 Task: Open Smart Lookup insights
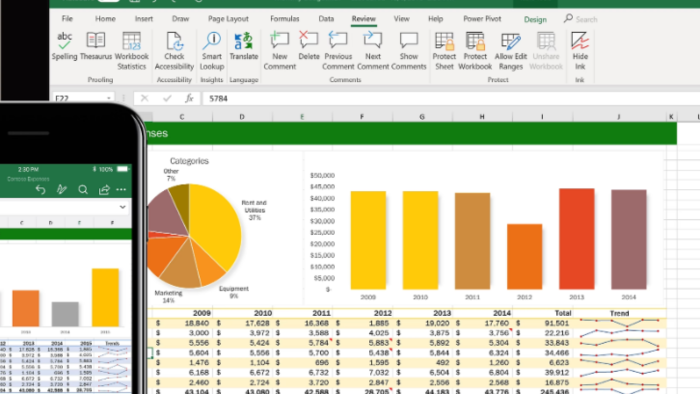click(x=212, y=51)
